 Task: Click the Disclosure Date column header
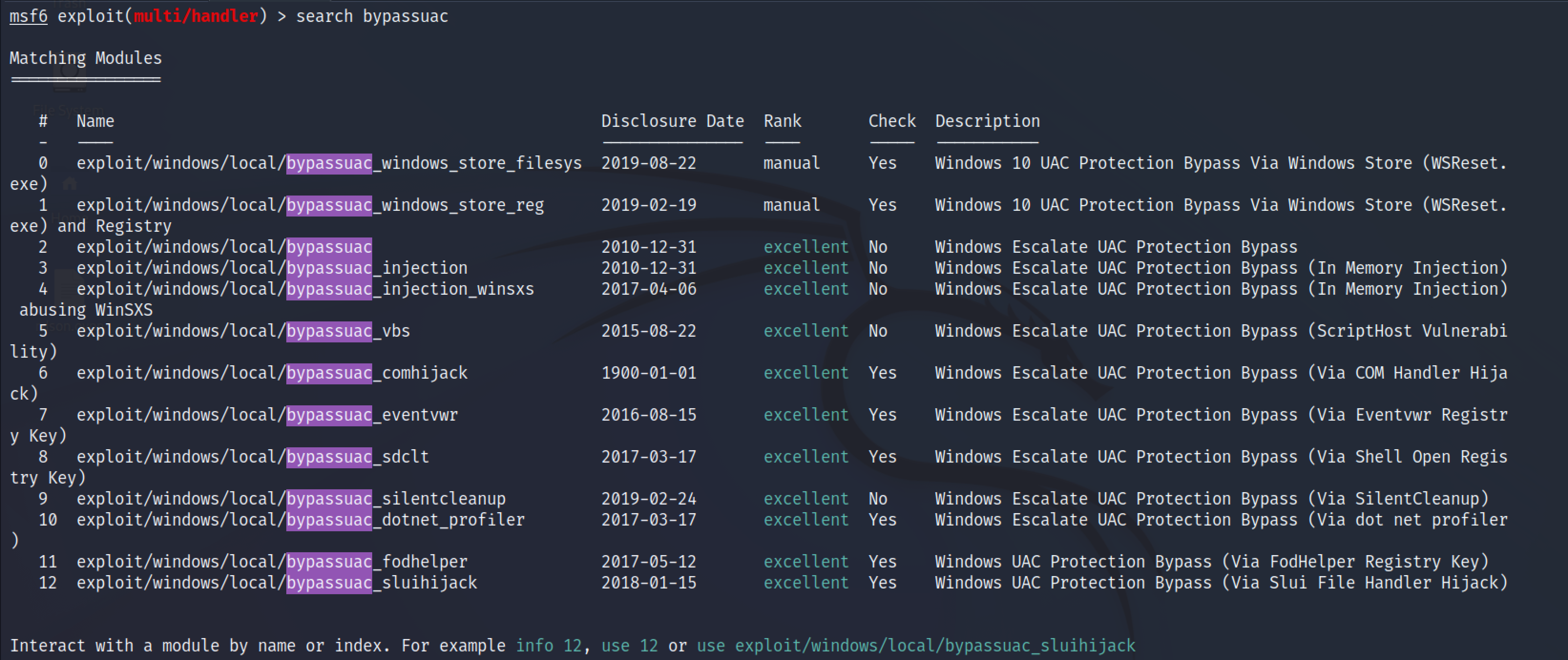pyautogui.click(x=672, y=121)
